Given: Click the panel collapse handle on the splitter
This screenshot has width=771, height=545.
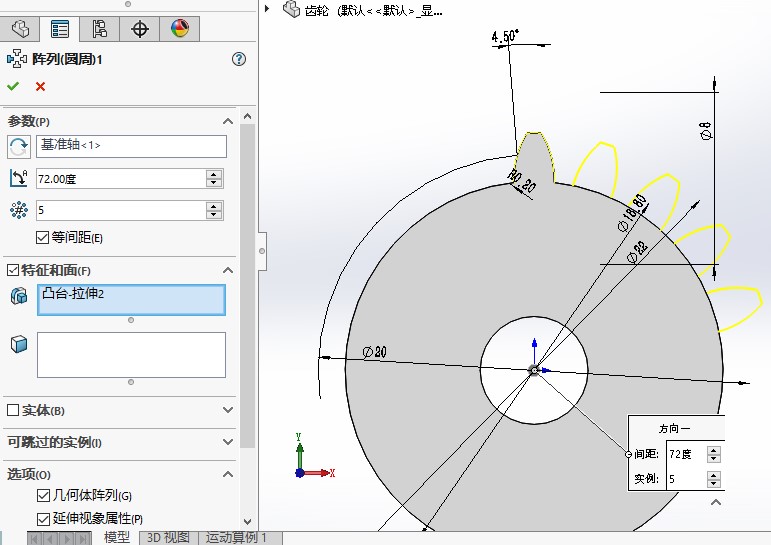Looking at the screenshot, I should pyautogui.click(x=262, y=251).
